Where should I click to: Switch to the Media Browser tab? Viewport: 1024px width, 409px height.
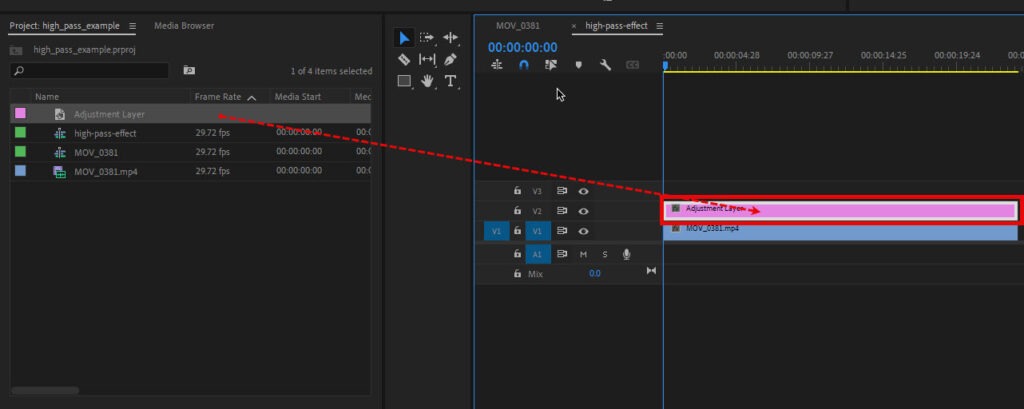(183, 25)
